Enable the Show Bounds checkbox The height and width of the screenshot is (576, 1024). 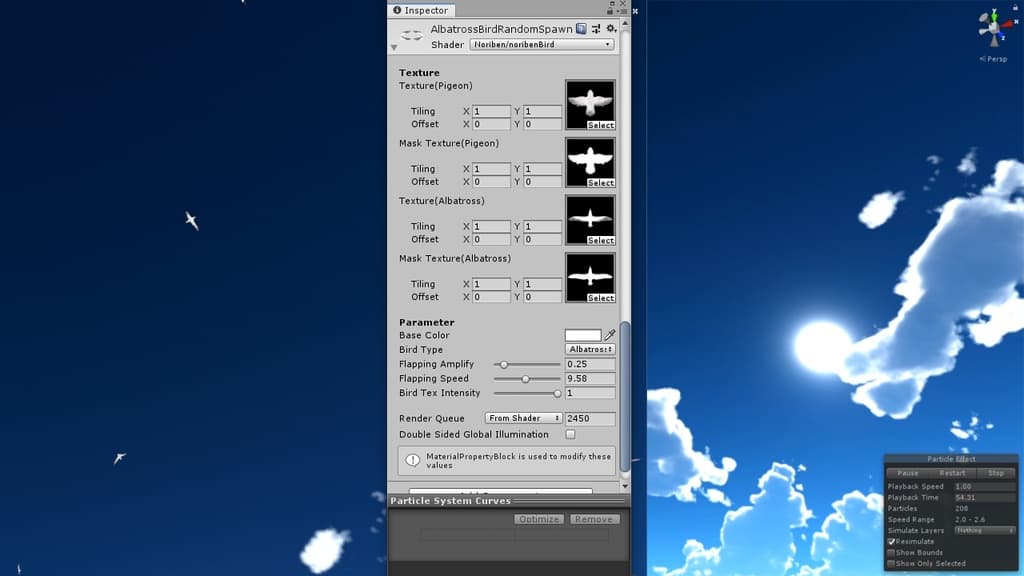pyautogui.click(x=892, y=553)
